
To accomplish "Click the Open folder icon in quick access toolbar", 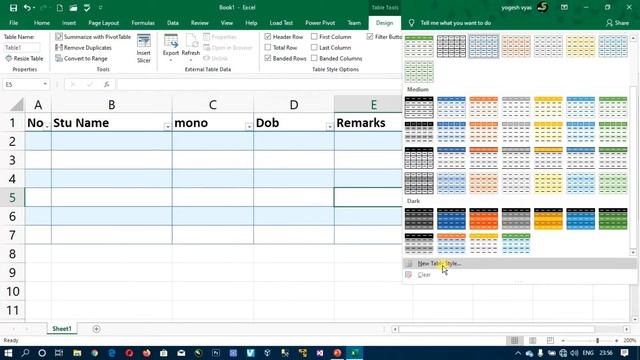I will [73, 8].
